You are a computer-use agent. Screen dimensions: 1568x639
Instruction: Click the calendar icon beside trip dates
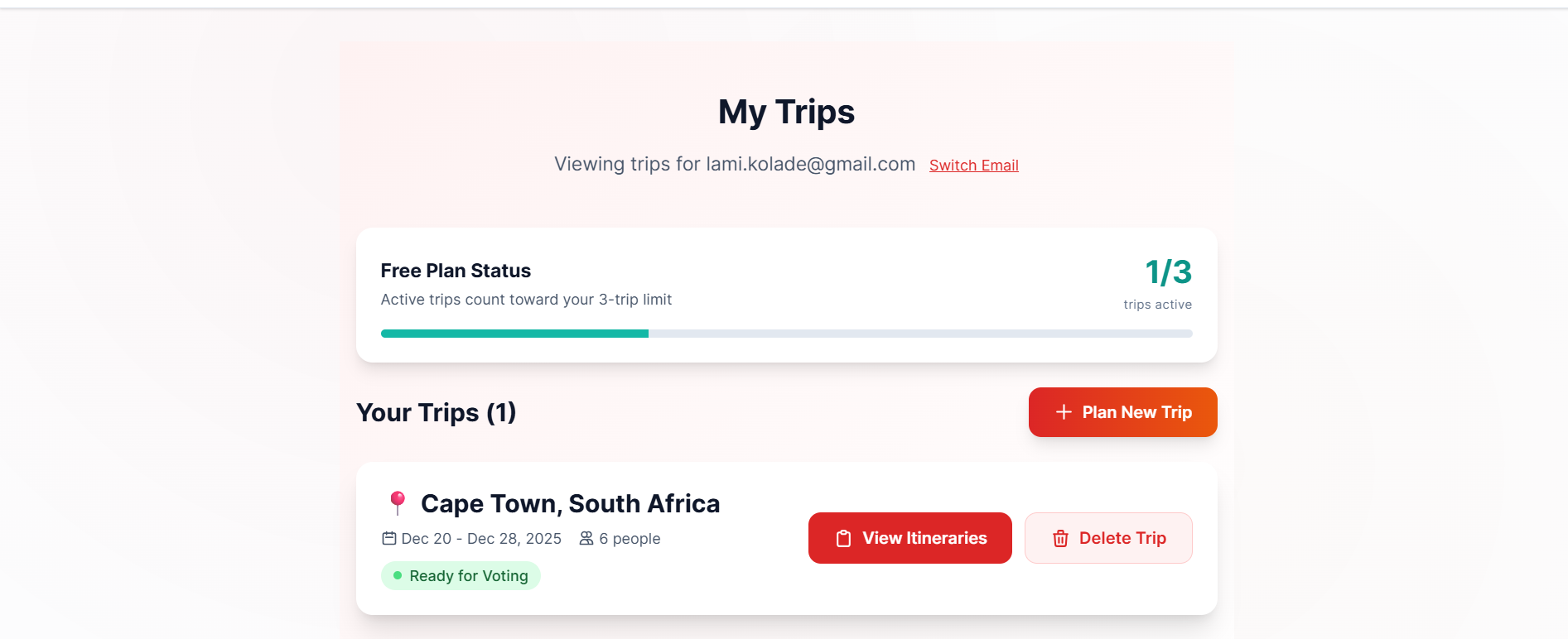389,538
